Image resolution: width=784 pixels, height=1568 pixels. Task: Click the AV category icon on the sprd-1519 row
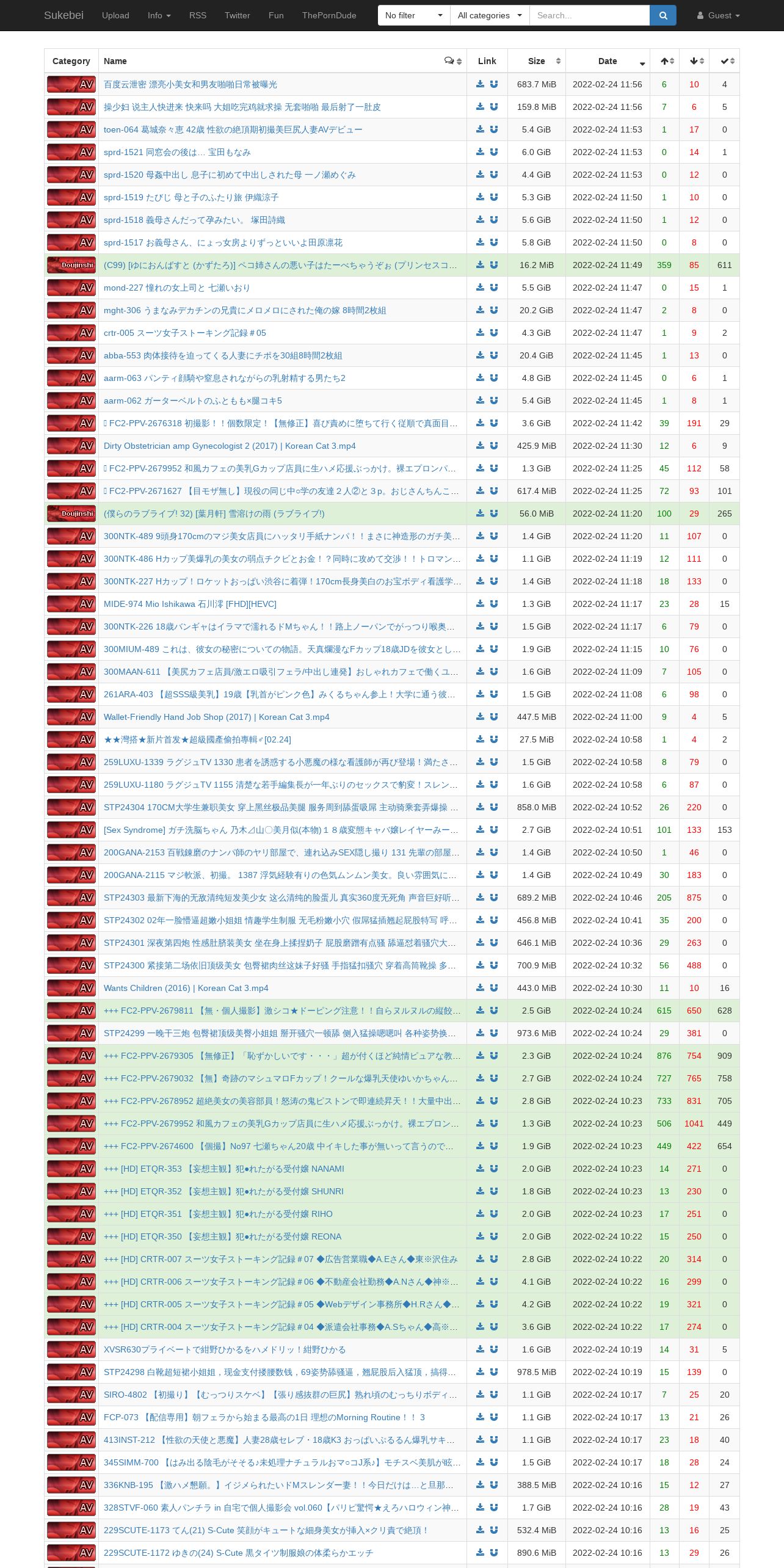click(71, 197)
